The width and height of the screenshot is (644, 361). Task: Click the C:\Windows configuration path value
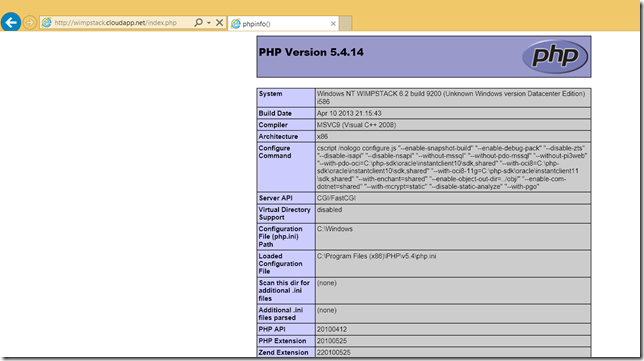(x=335, y=229)
